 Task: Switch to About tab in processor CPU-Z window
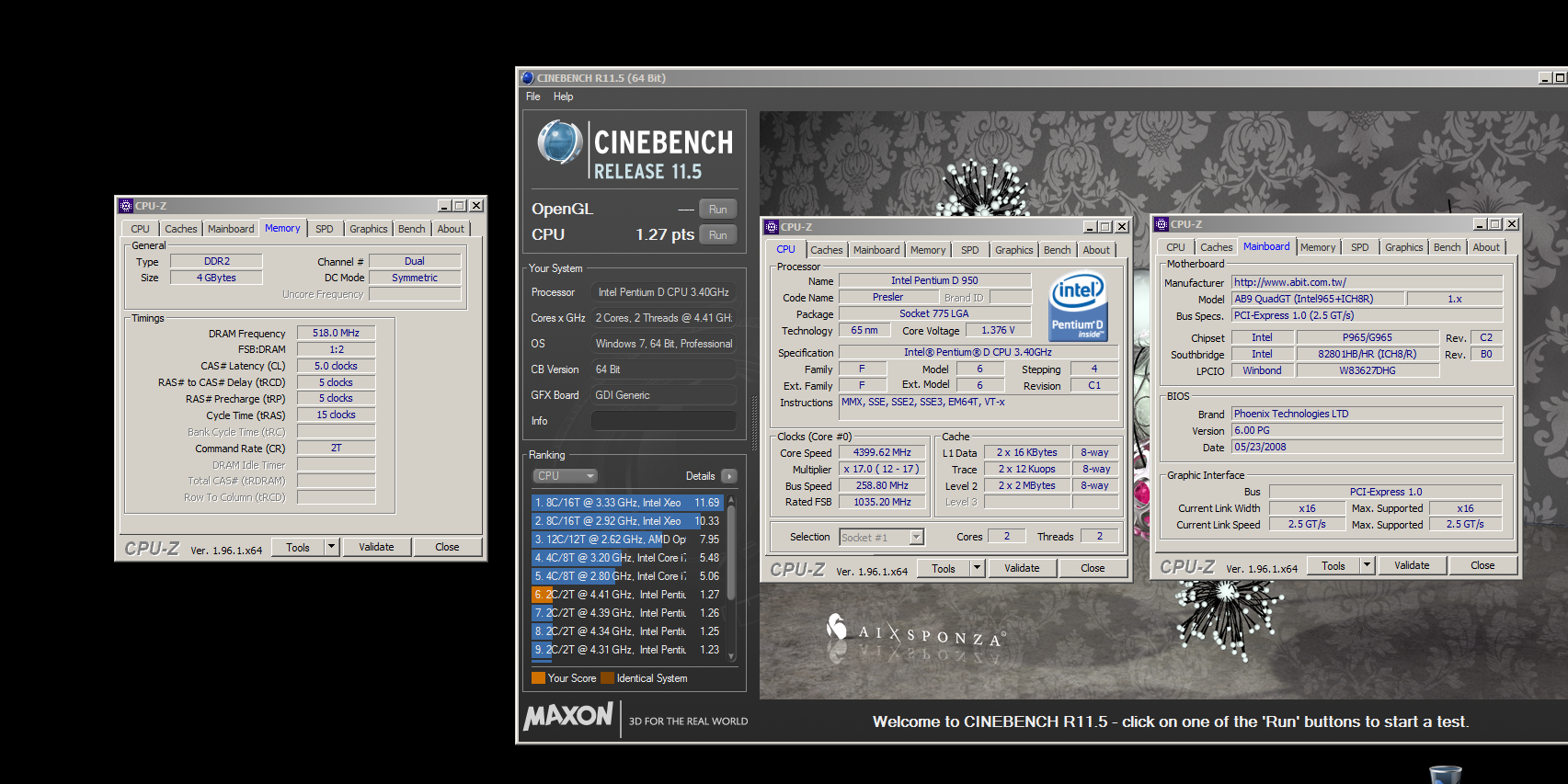click(1096, 250)
